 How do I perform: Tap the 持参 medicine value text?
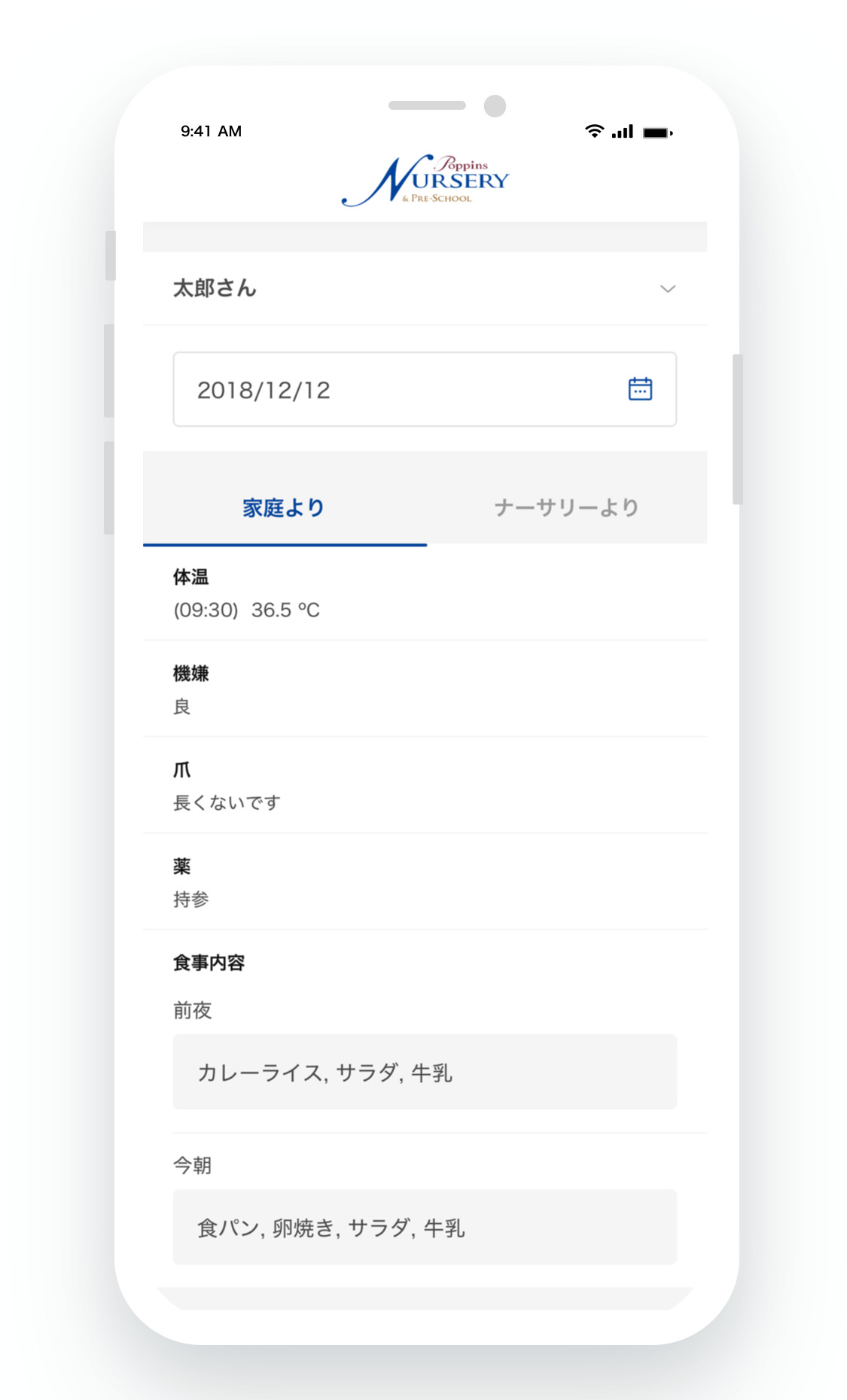point(191,899)
